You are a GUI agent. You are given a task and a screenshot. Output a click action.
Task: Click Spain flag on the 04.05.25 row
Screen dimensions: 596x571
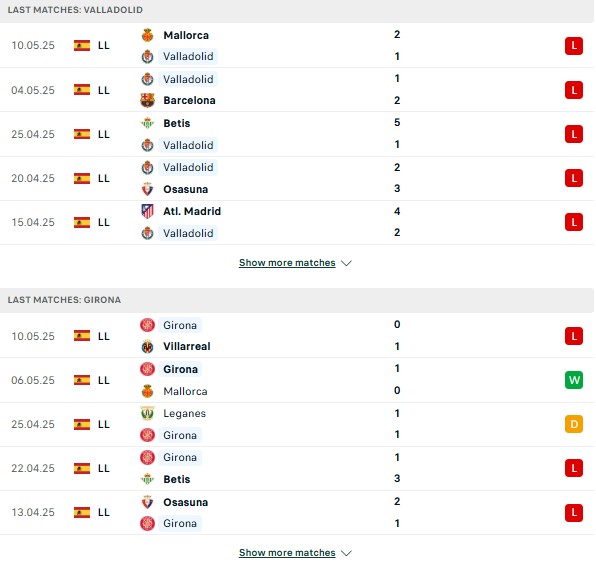[82, 90]
